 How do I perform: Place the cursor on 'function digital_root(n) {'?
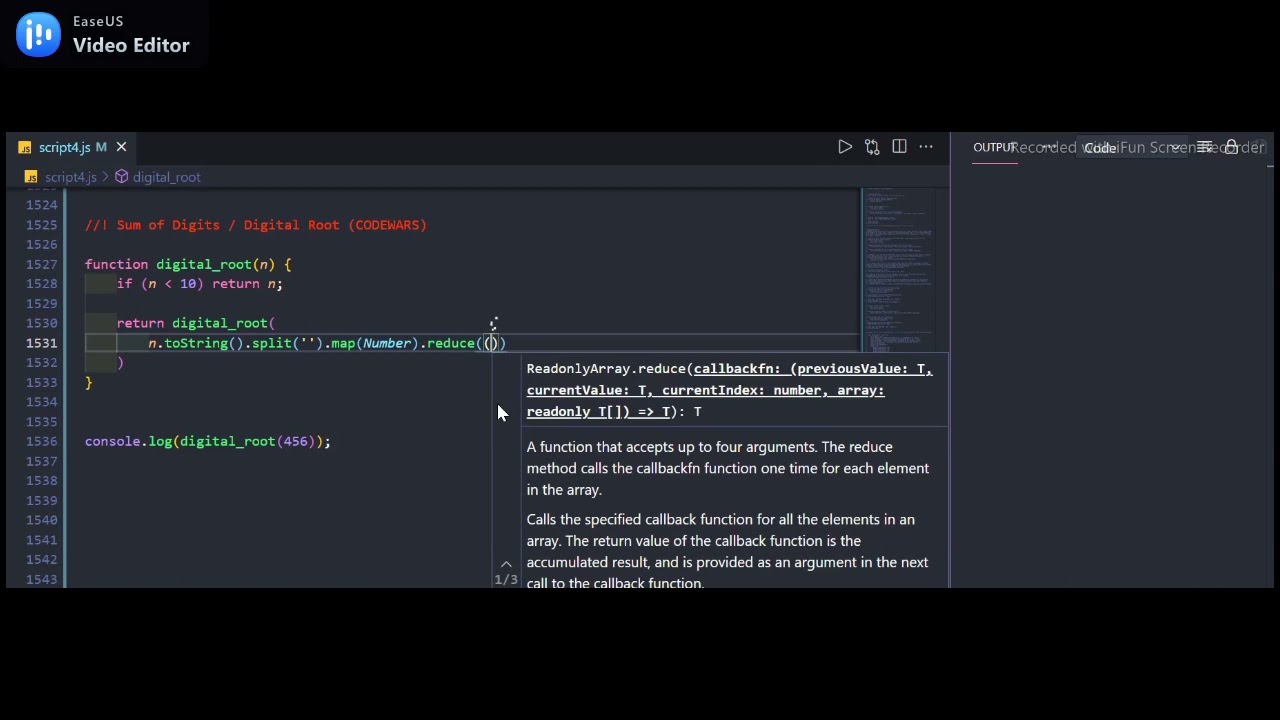coord(188,264)
